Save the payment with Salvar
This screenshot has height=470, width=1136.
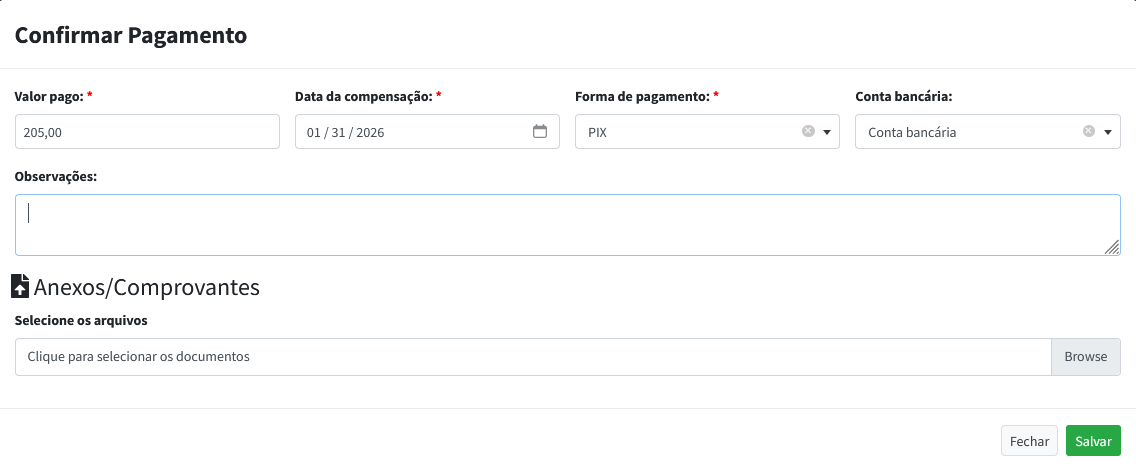(1093, 441)
